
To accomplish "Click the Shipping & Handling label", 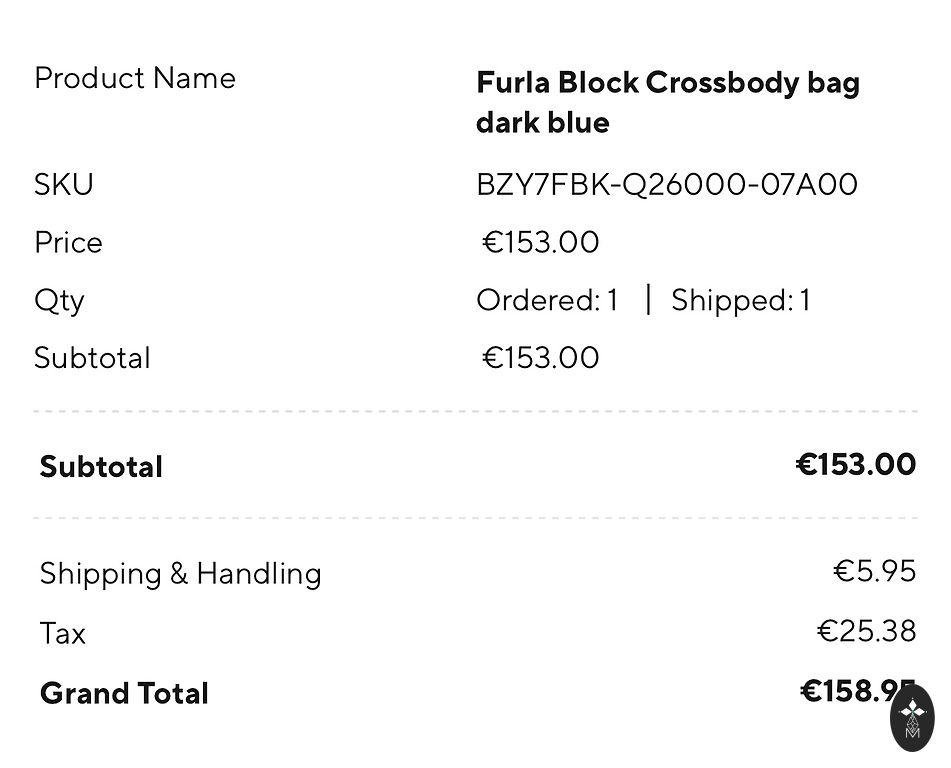I will coord(181,573).
